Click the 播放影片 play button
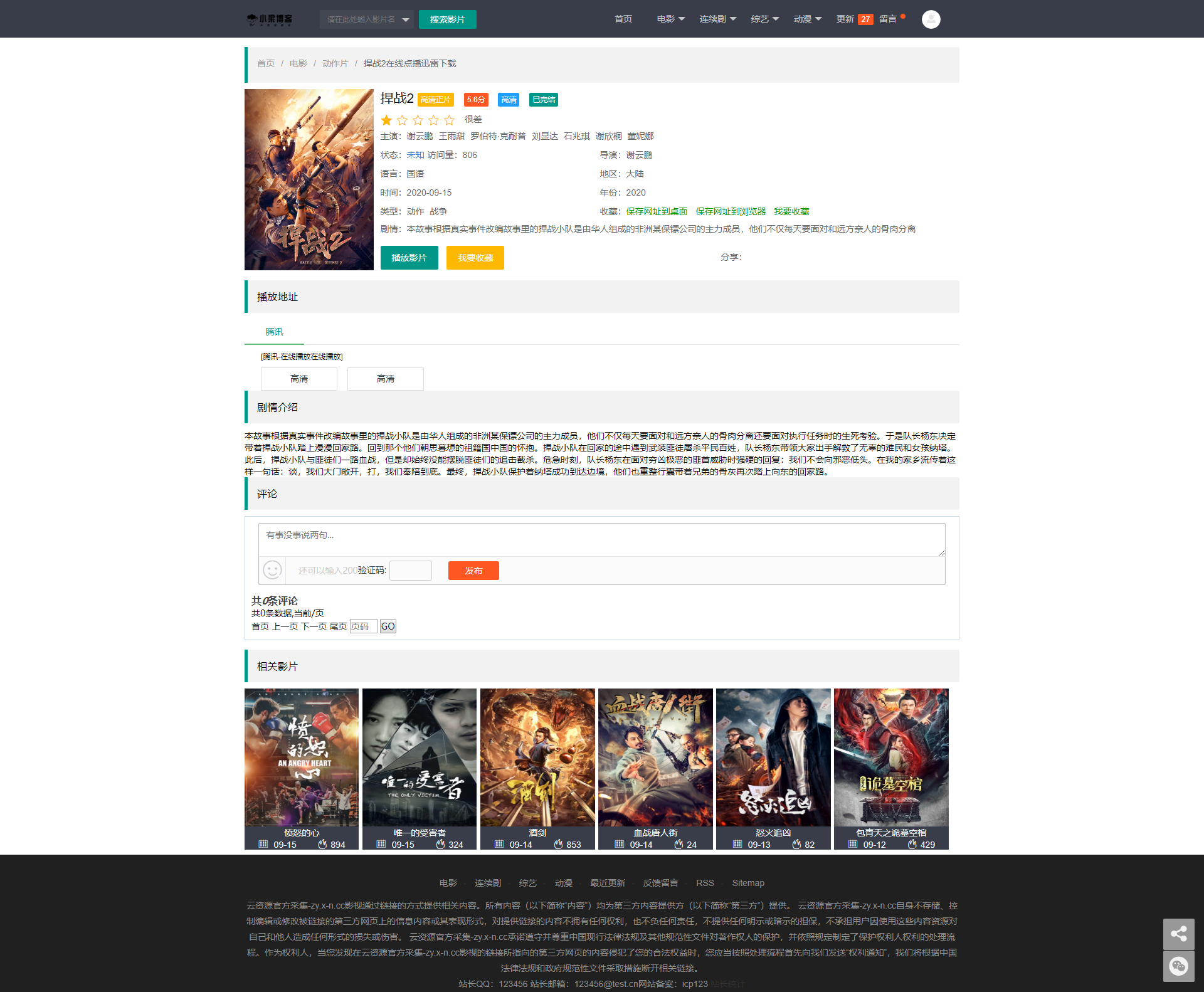 click(x=409, y=258)
